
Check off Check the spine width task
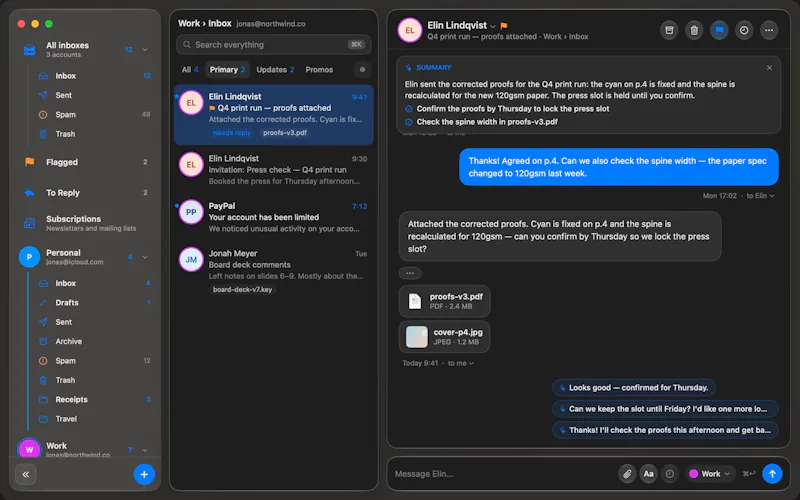(x=409, y=122)
